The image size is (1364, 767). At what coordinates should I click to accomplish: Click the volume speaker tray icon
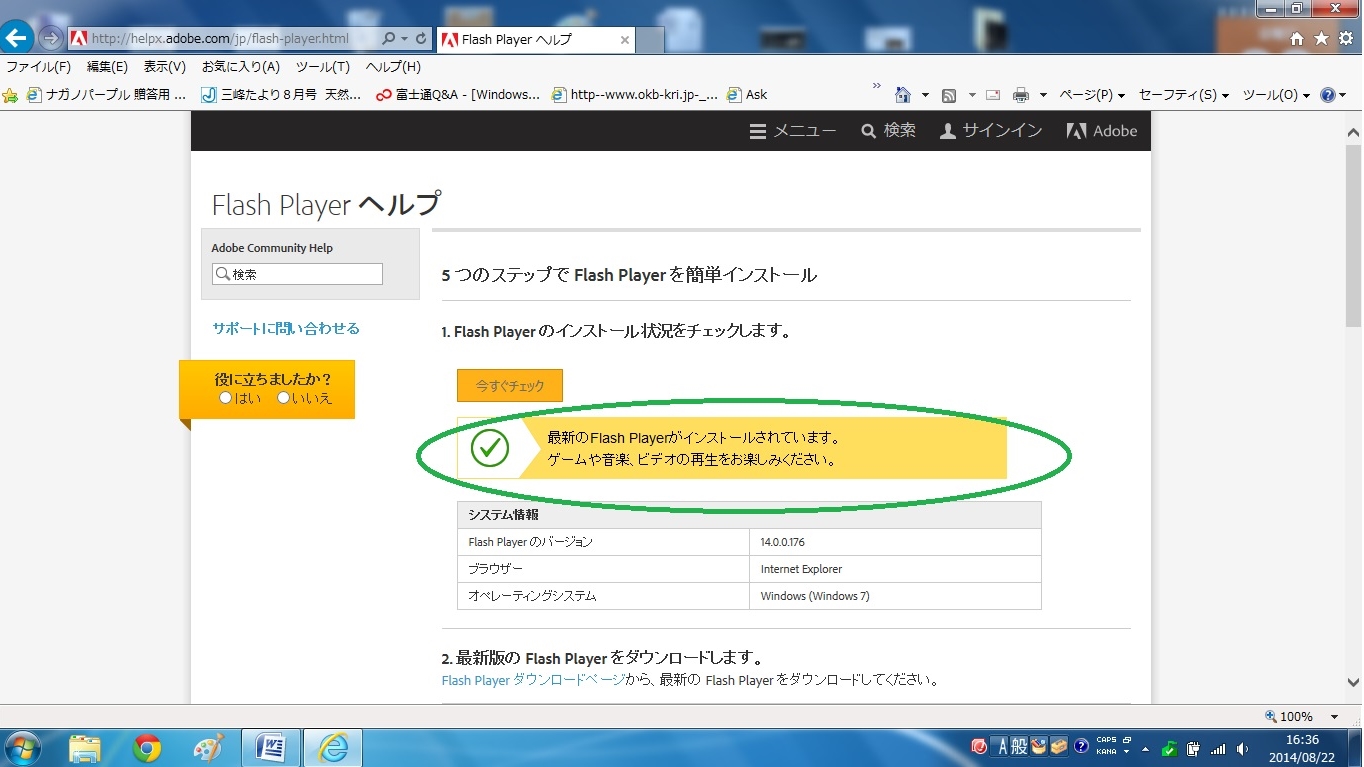[x=1243, y=748]
